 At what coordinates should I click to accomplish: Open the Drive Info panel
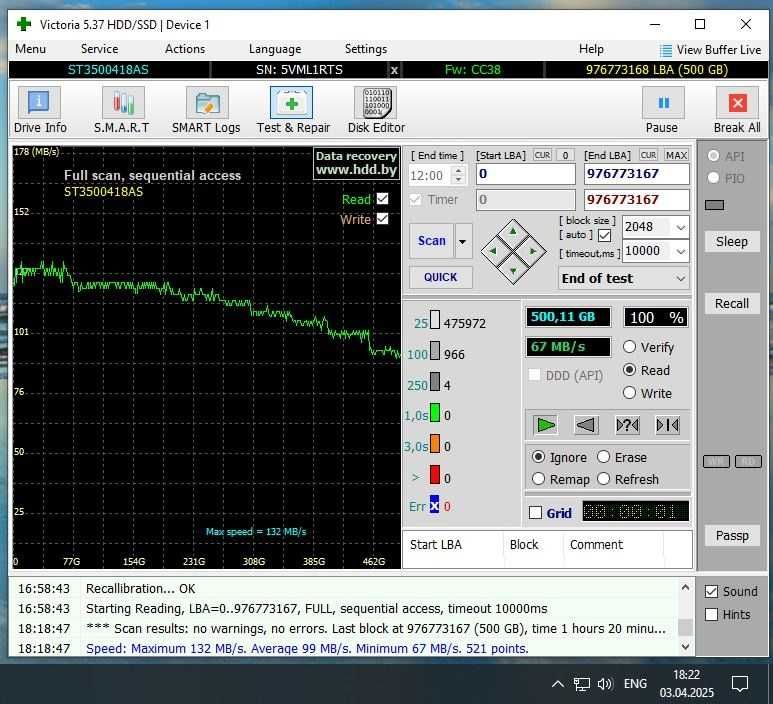point(39,102)
